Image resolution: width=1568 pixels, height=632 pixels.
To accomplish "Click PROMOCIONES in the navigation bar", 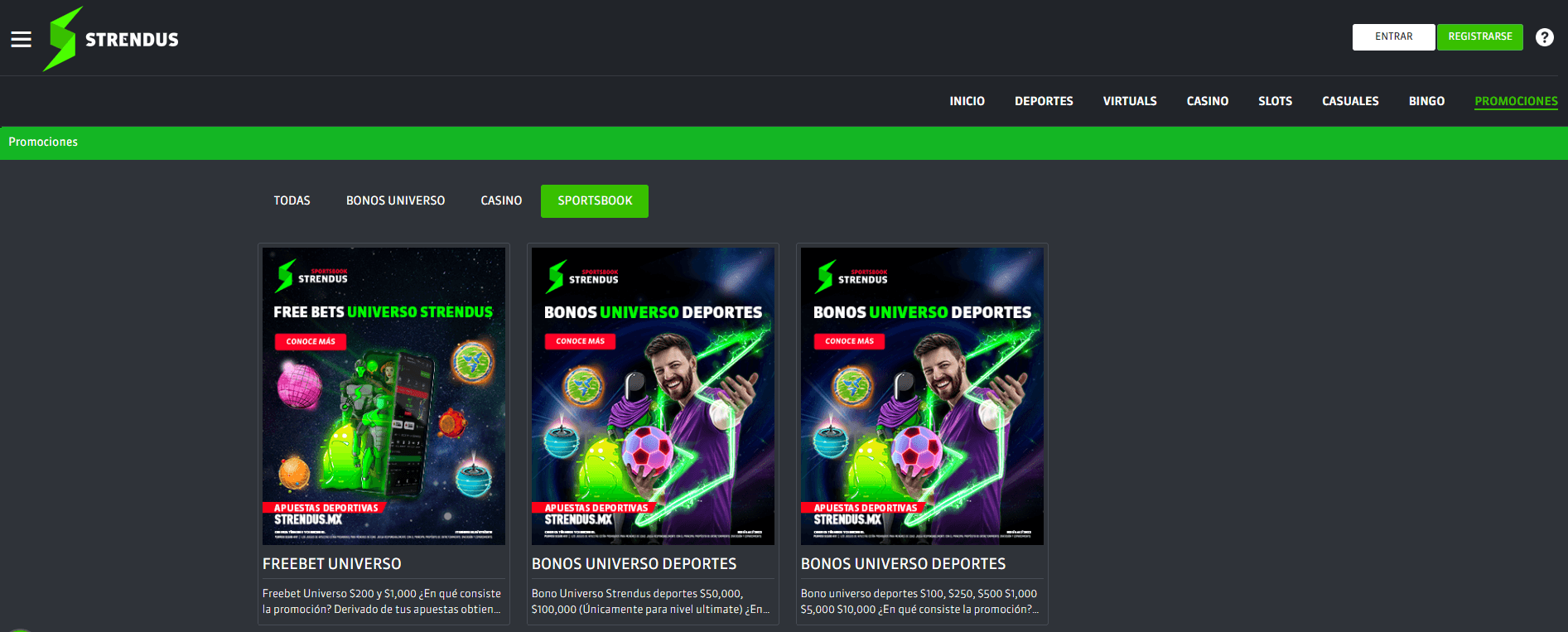I will (x=1516, y=101).
